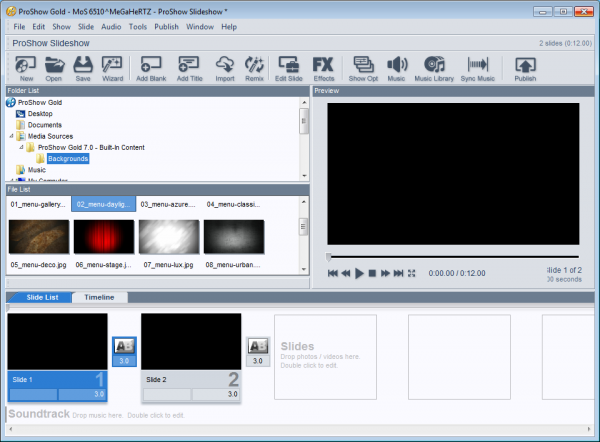The height and width of the screenshot is (442, 600).
Task: Launch the Wizard tool
Action: [112, 69]
